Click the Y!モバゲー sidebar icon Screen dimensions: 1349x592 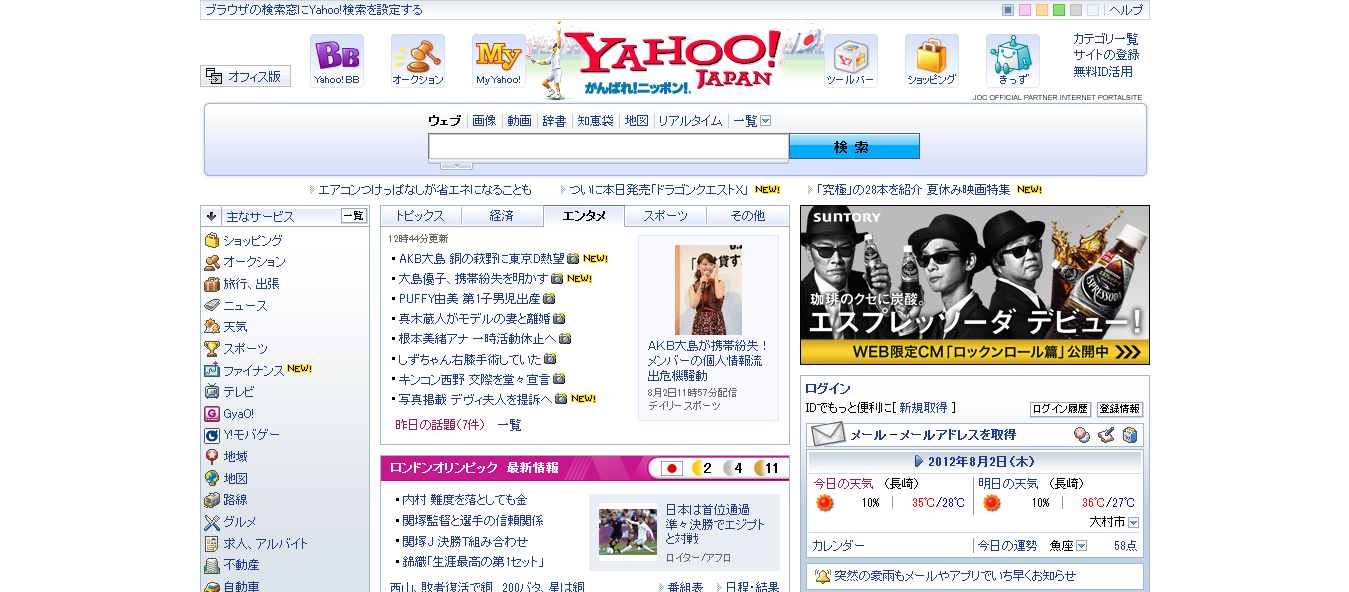(212, 435)
